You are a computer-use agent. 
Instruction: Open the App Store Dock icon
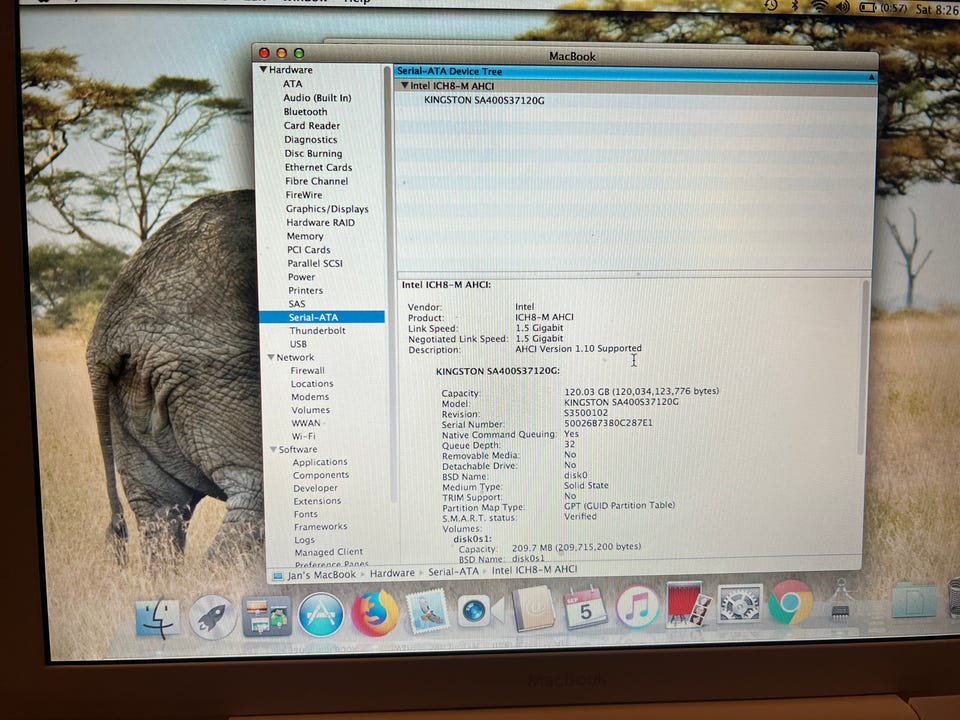point(321,614)
